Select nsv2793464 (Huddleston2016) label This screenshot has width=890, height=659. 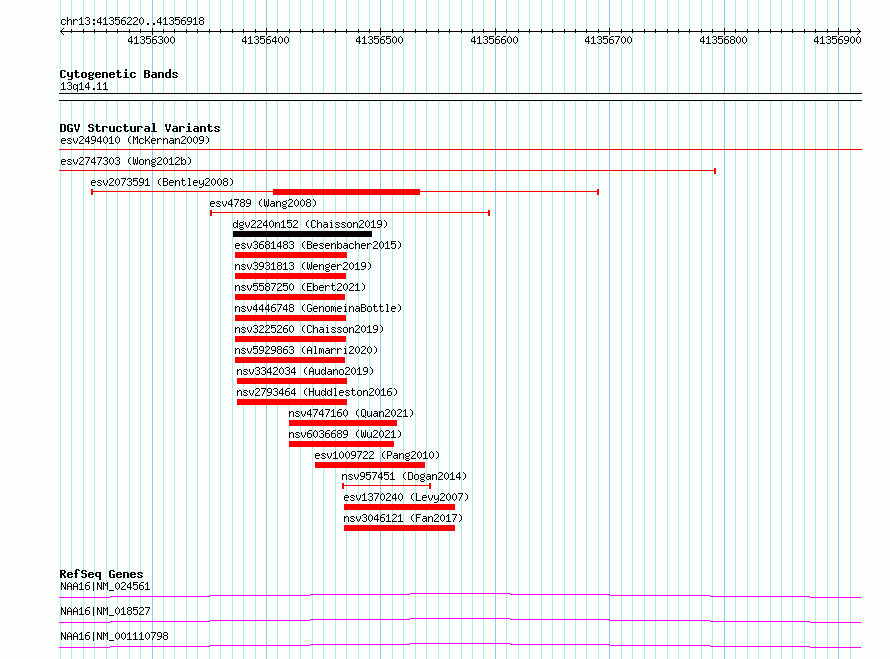317,392
